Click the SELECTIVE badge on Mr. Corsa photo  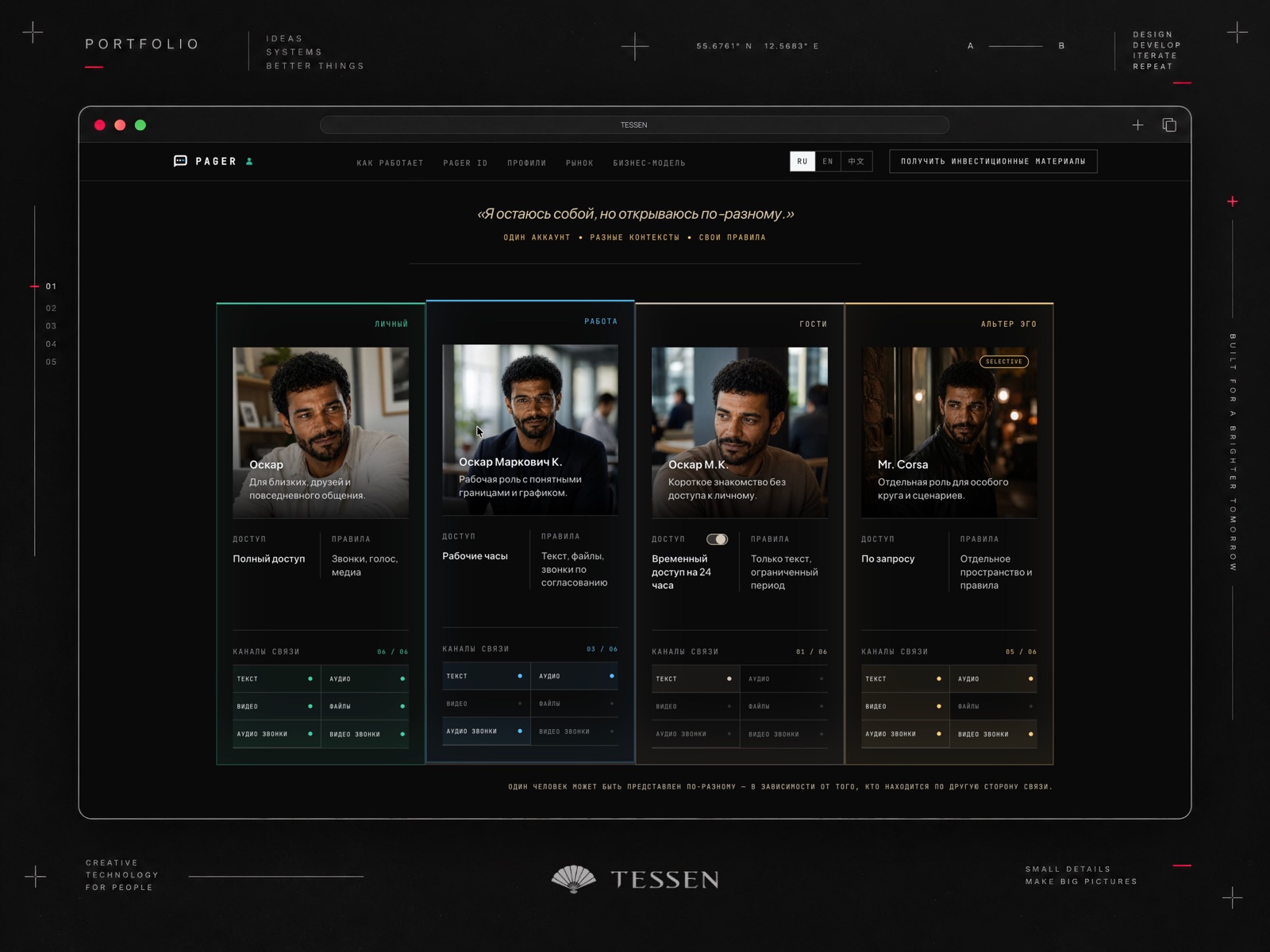pyautogui.click(x=1004, y=362)
